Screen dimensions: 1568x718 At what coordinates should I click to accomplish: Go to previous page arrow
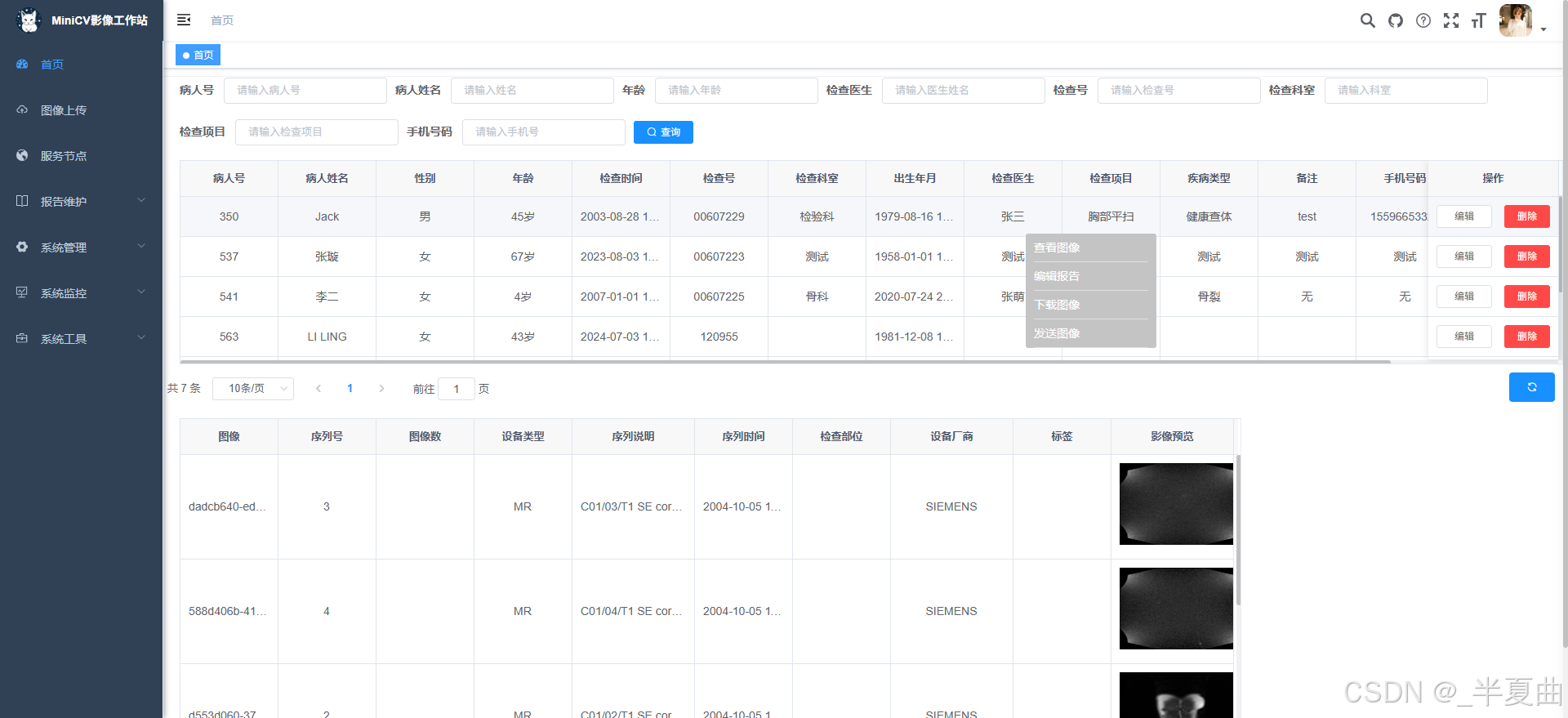[318, 389]
